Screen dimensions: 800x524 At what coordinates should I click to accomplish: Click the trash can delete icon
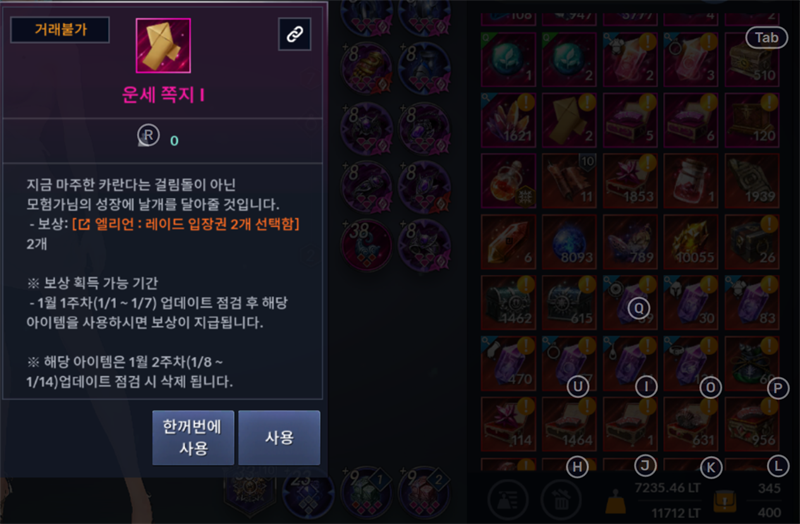[561, 500]
